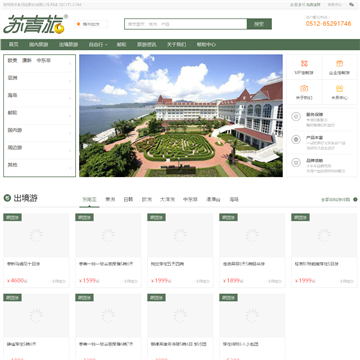Click the ¥1899 price text
The width and height of the screenshot is (360, 360).
[233, 281]
